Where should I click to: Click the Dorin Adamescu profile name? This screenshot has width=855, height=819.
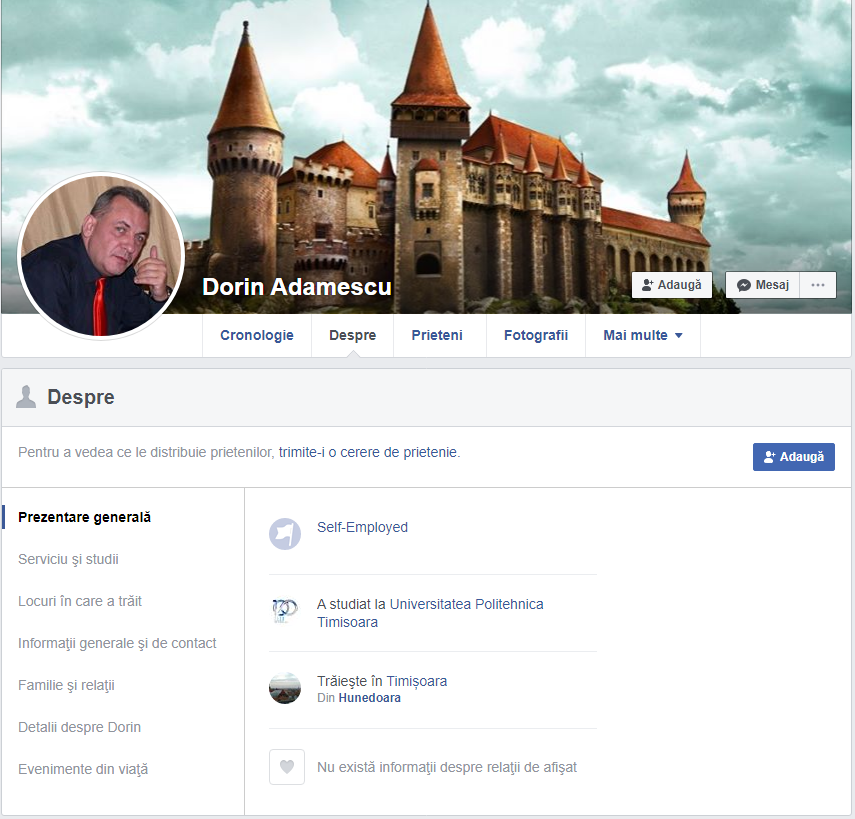coord(297,286)
